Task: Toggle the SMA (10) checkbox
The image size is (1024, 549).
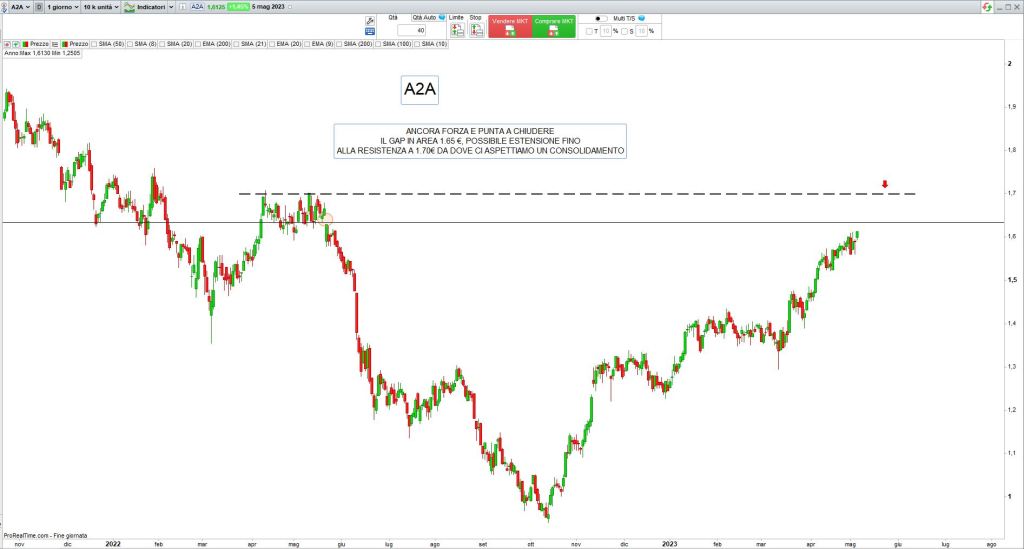Action: [x=417, y=44]
